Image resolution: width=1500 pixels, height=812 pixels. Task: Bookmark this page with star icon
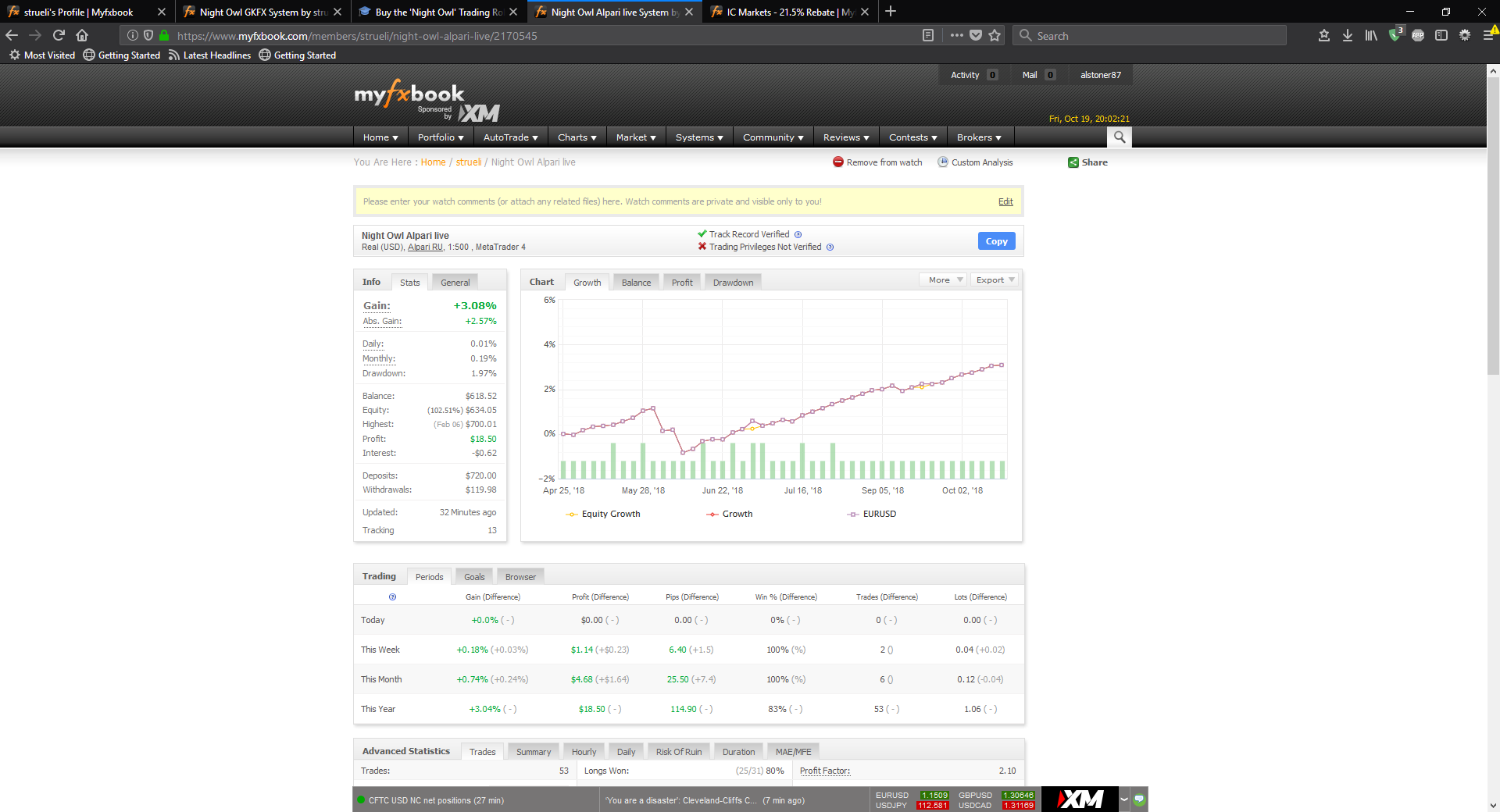pos(995,35)
